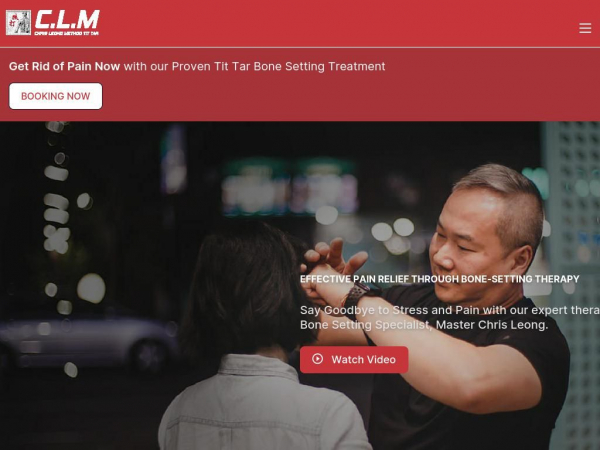
Task: Click the small framed logo picture
Action: pos(18,23)
